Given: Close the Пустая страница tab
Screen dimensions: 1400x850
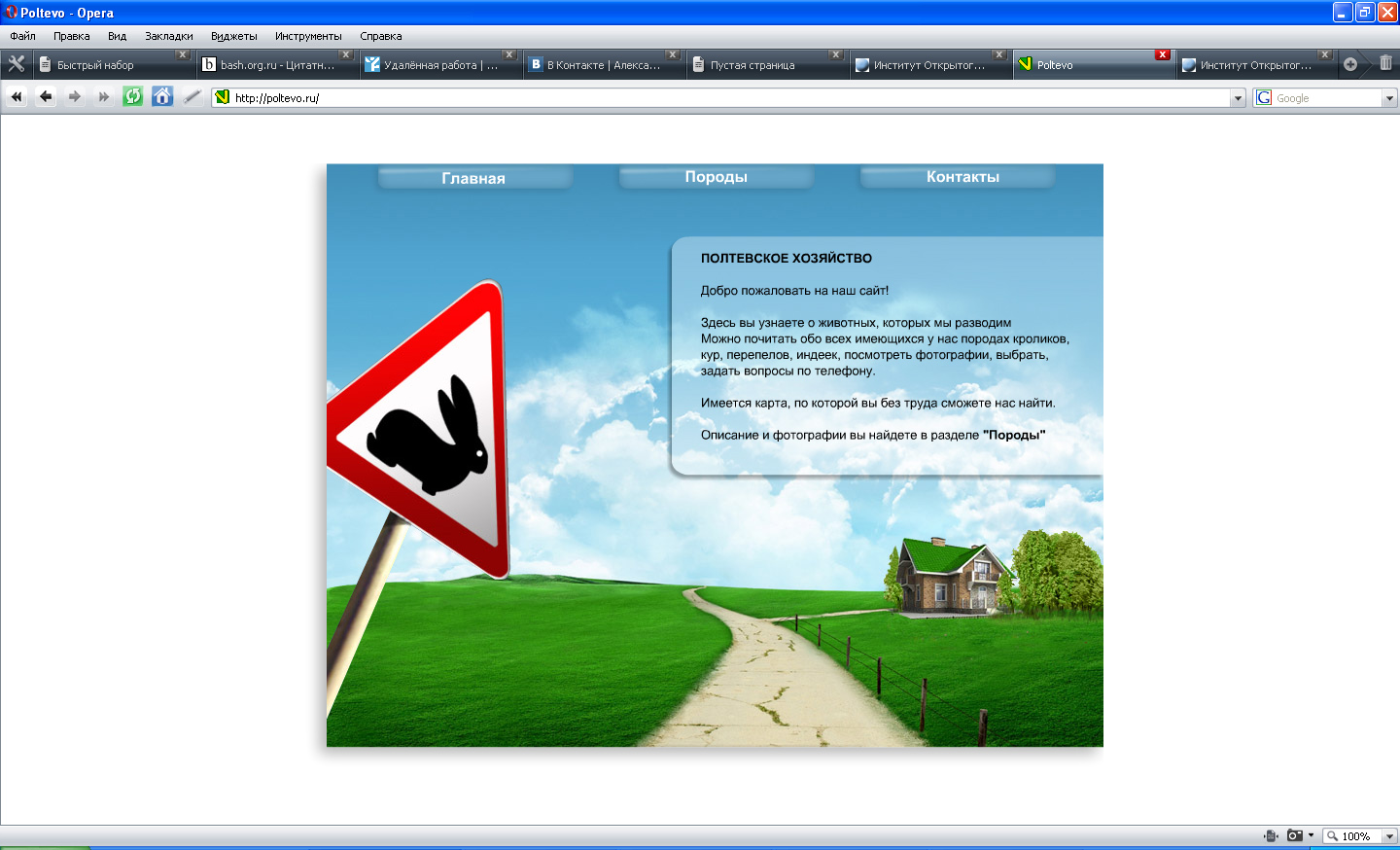Looking at the screenshot, I should point(835,54).
